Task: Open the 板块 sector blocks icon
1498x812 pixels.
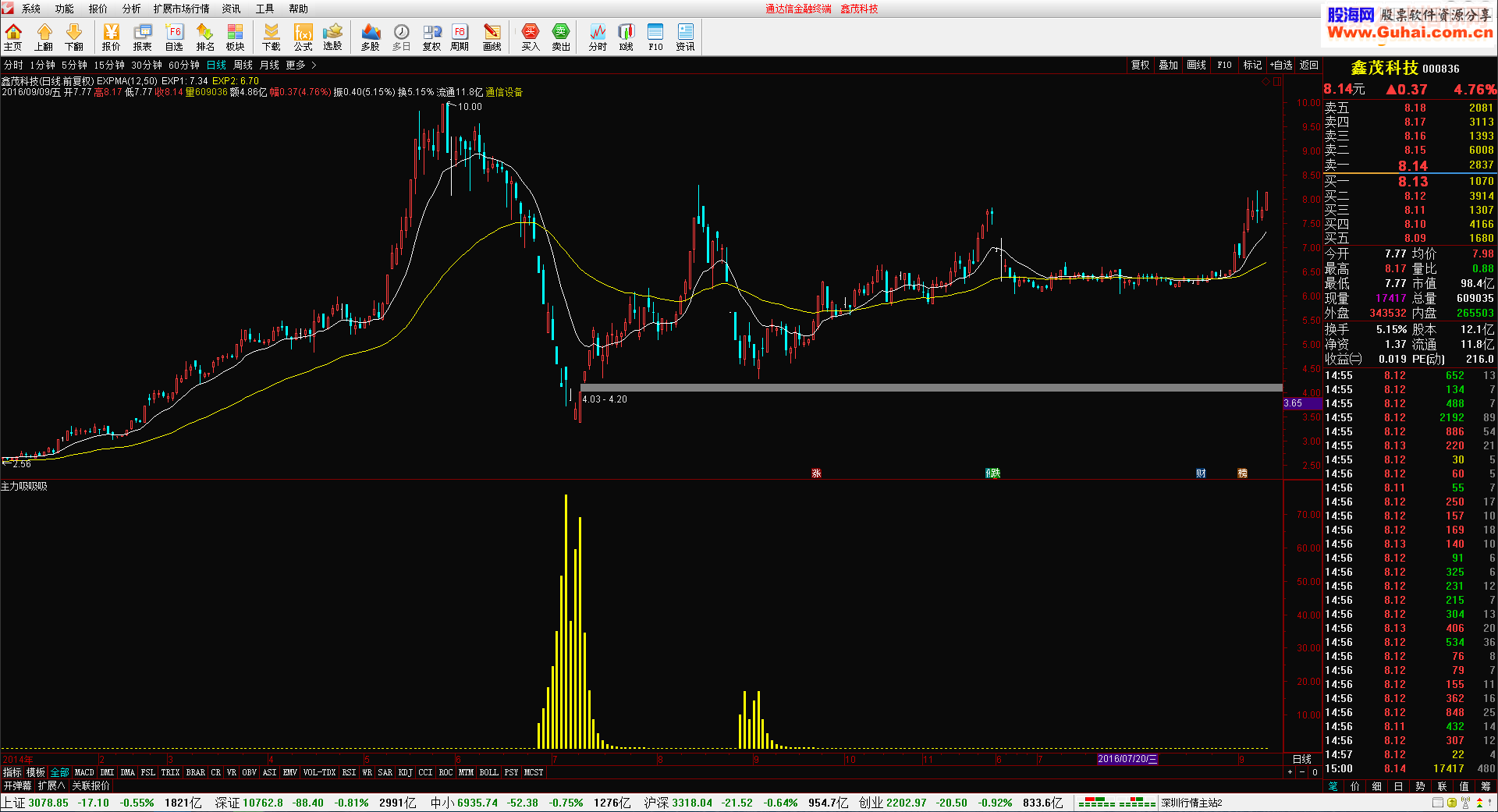Action: click(235, 37)
